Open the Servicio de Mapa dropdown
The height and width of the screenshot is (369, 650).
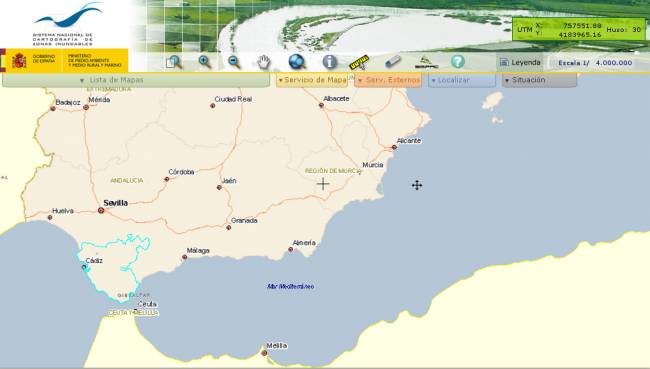pyautogui.click(x=312, y=80)
